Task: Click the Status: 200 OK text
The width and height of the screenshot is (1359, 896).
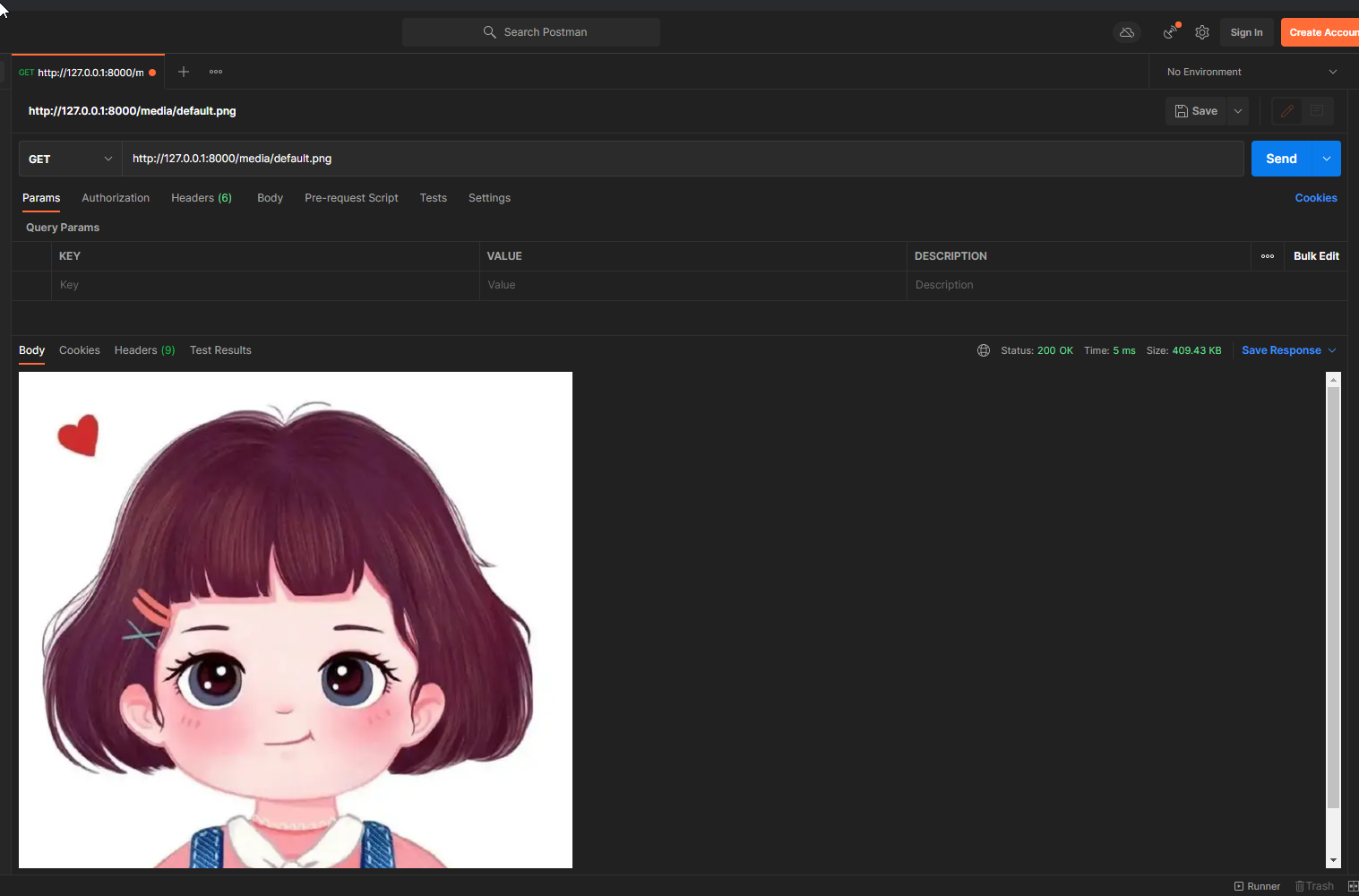Action: click(1036, 350)
